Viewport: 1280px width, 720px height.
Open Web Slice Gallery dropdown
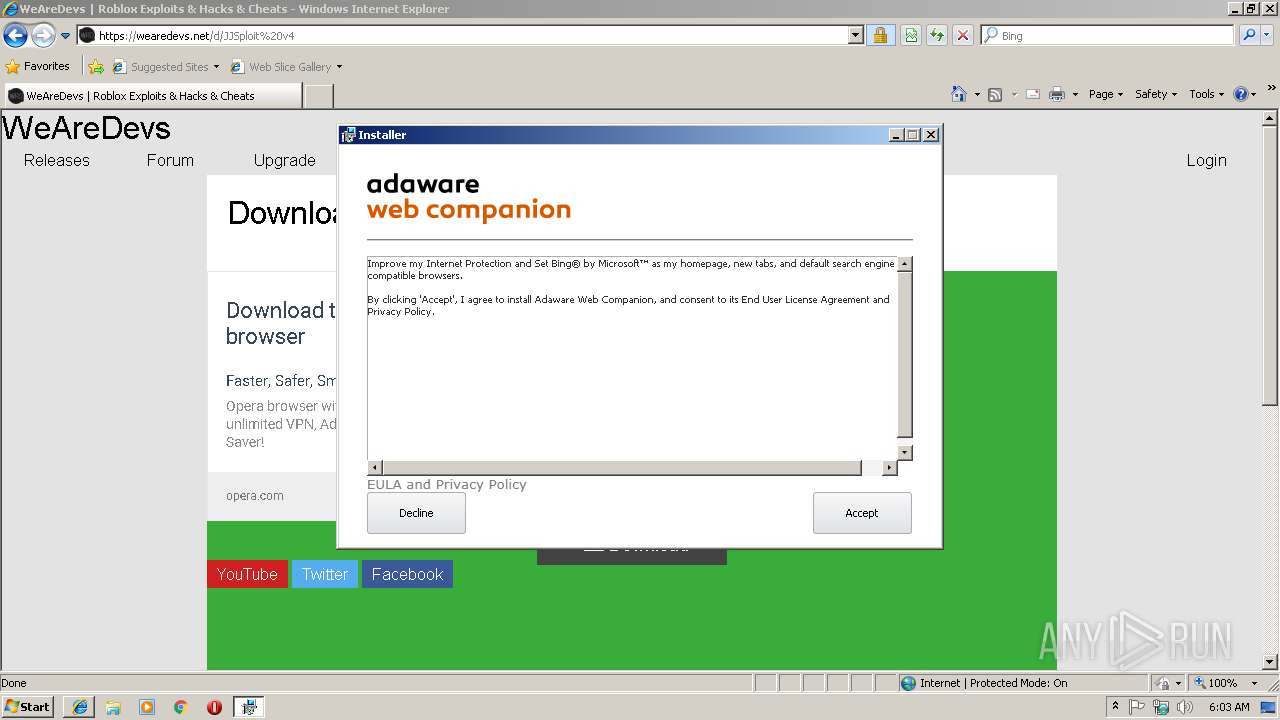286,67
